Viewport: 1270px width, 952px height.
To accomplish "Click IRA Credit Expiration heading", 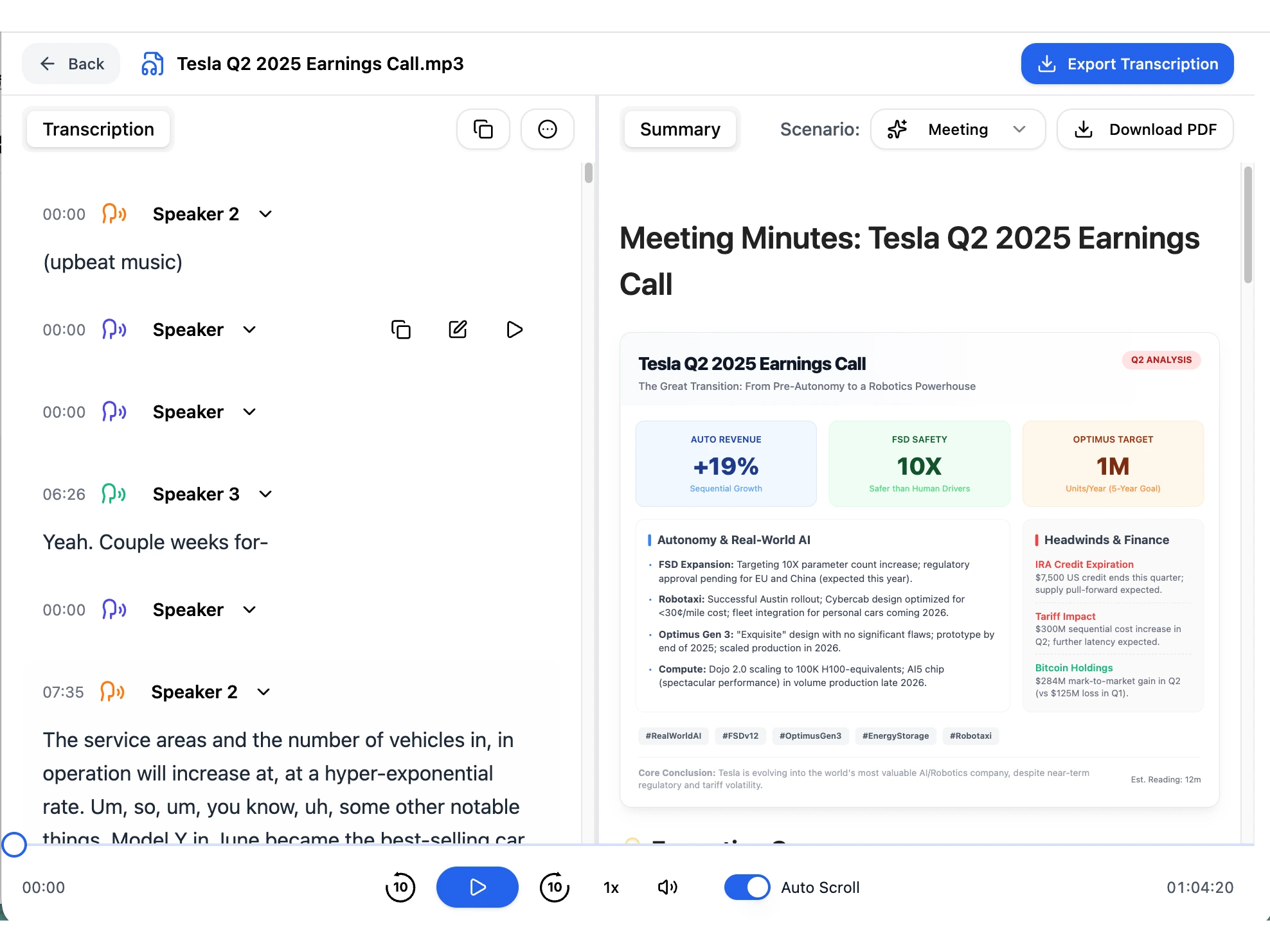I will 1084,564.
